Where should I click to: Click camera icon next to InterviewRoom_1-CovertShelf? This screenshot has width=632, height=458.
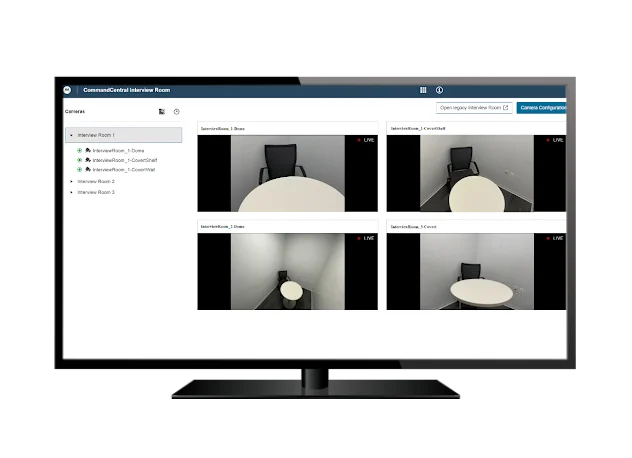[x=88, y=160]
